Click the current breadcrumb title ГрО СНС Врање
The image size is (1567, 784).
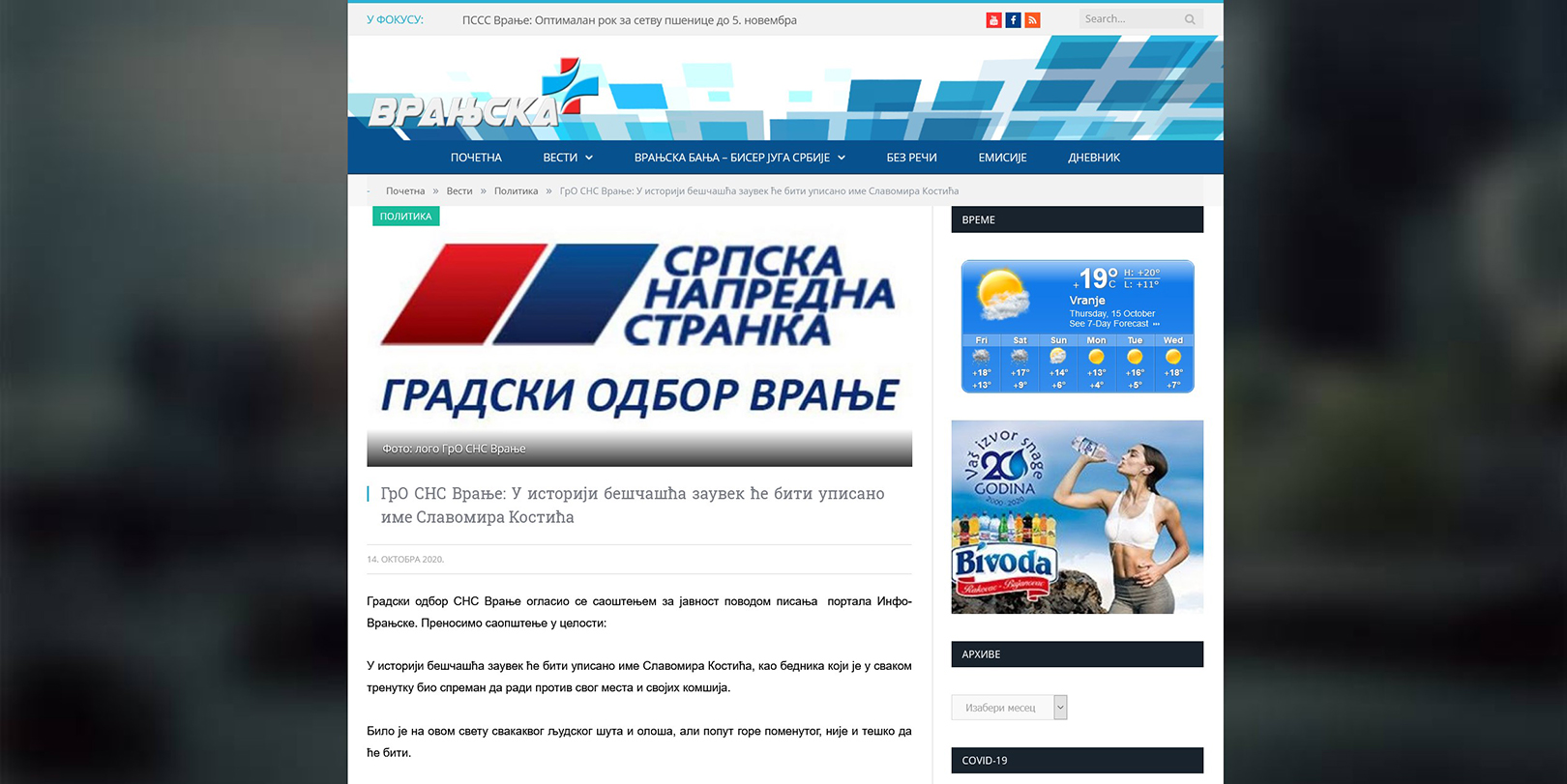click(x=759, y=191)
